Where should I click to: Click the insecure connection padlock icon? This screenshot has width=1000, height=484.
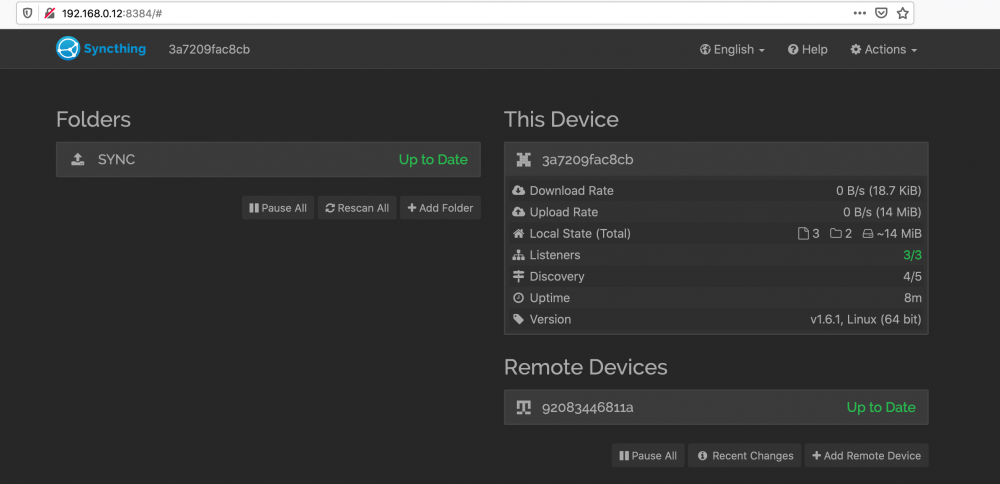tap(49, 13)
